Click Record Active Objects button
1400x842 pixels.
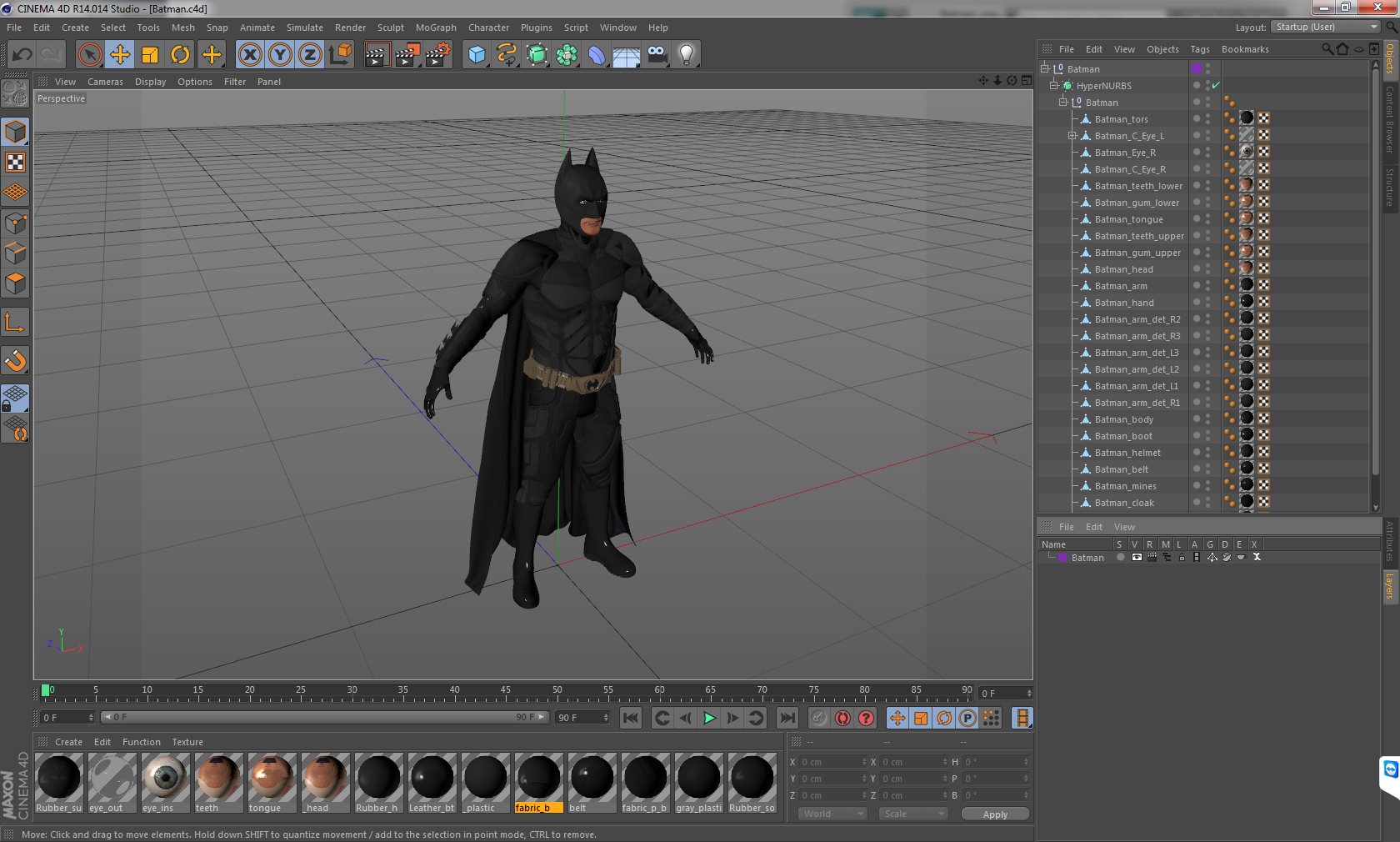[x=820, y=718]
